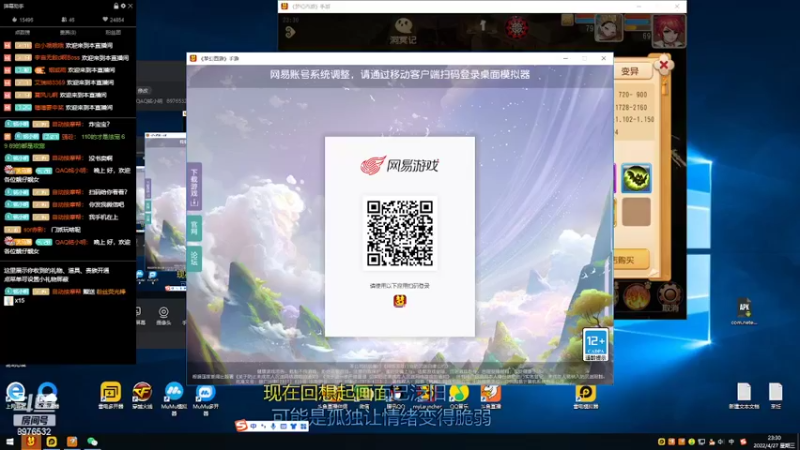Click the game icon in login window title bar
The image size is (800, 450).
[x=193, y=59]
